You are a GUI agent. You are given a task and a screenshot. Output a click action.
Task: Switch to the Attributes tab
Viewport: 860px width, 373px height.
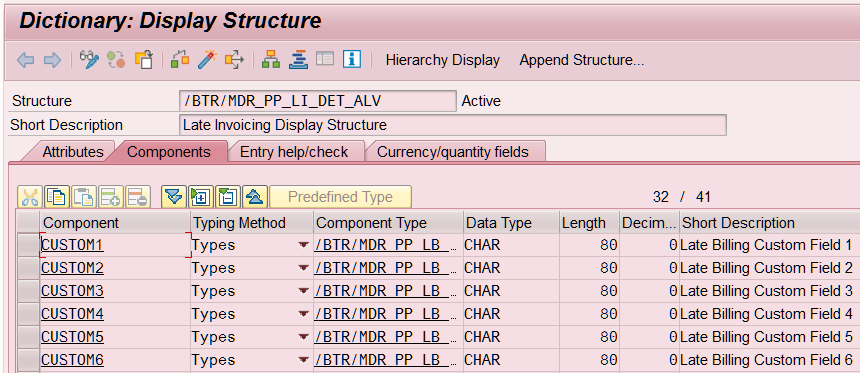coord(72,152)
